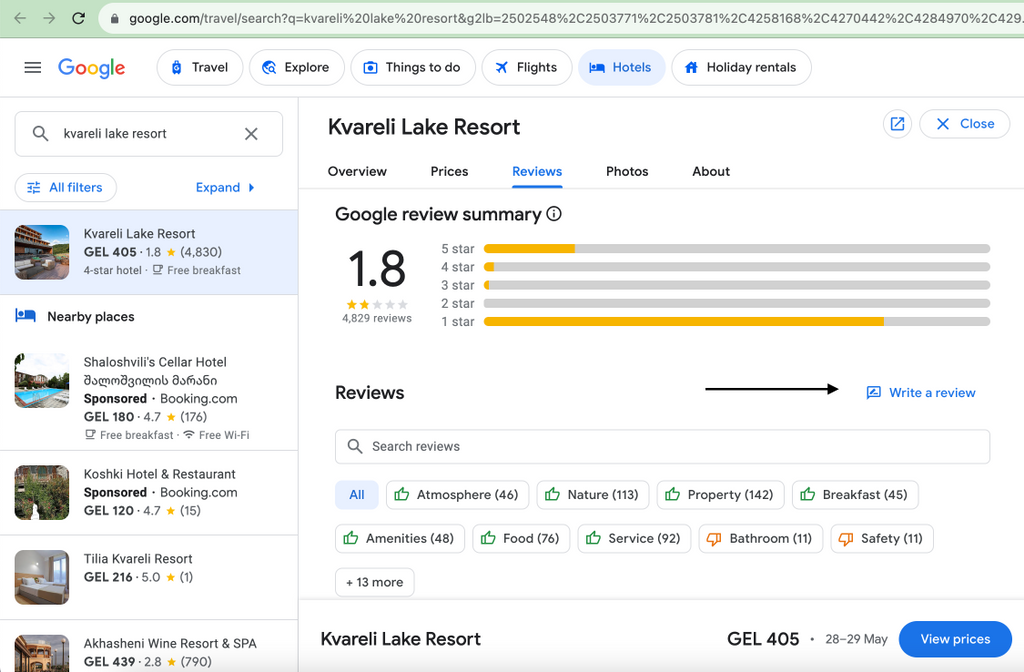This screenshot has width=1024, height=672.
Task: Open Kvareli Lake Resort thumbnail in results
Action: tap(42, 252)
